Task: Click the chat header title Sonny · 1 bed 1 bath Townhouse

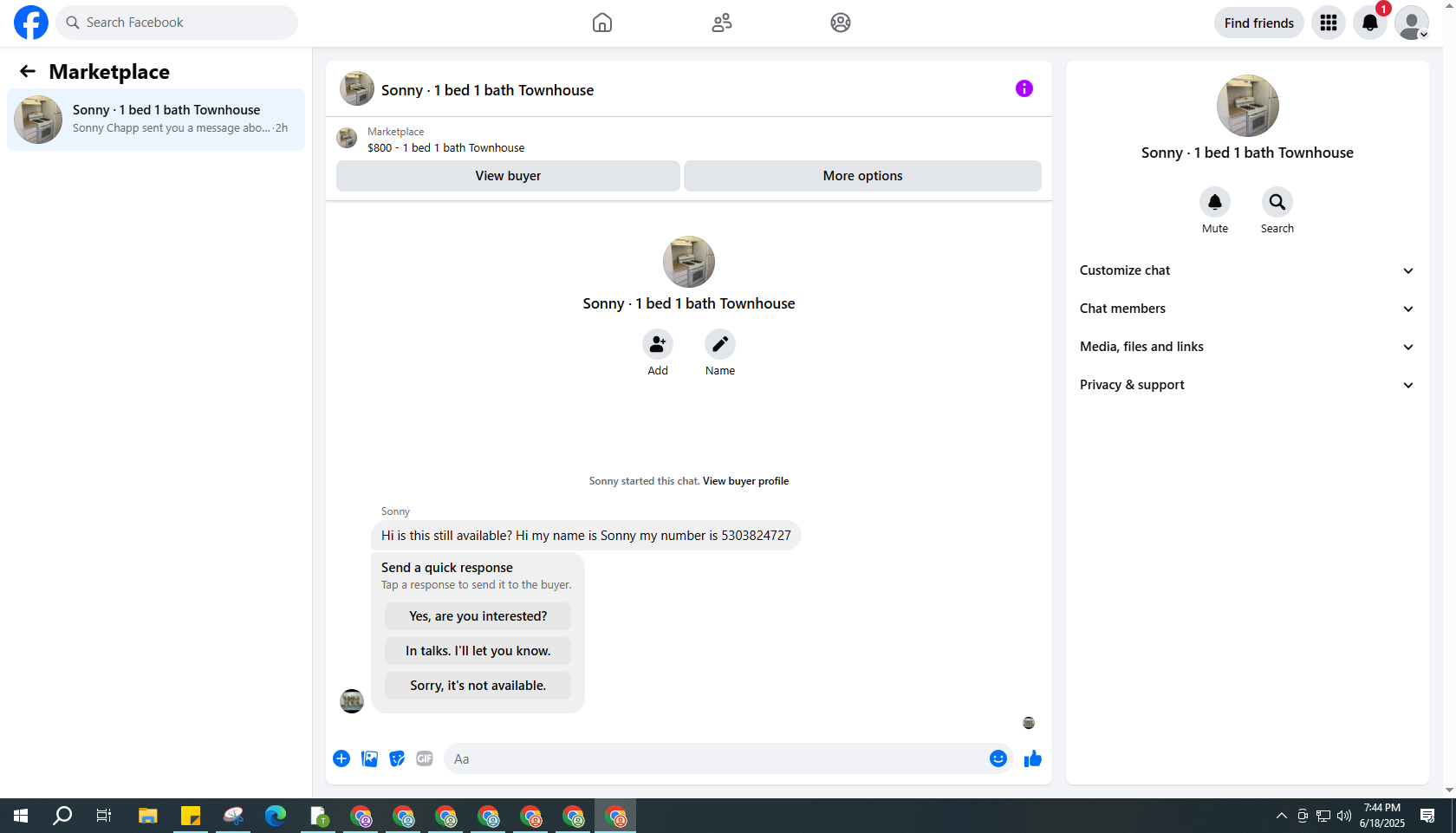Action: [x=488, y=90]
